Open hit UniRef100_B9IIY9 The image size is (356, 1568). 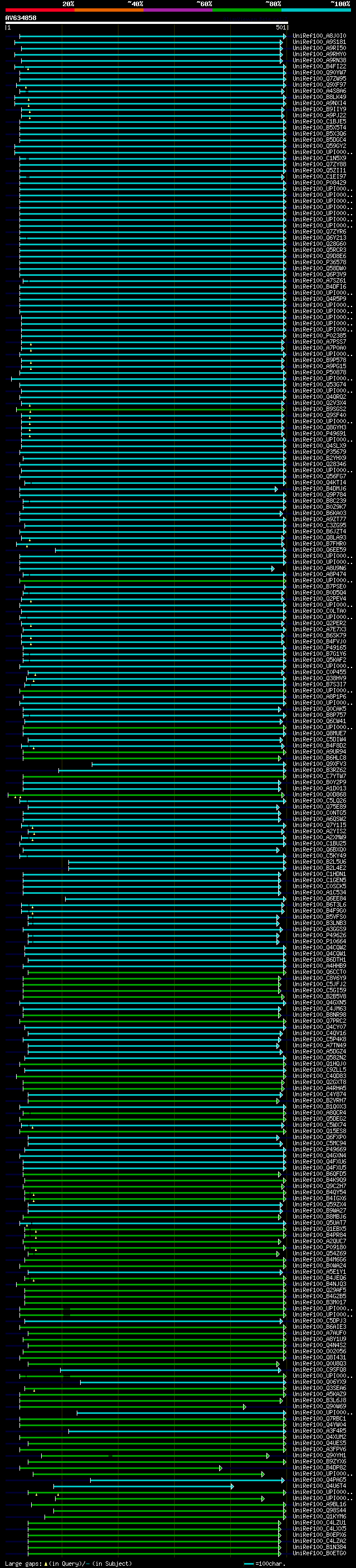[319, 109]
